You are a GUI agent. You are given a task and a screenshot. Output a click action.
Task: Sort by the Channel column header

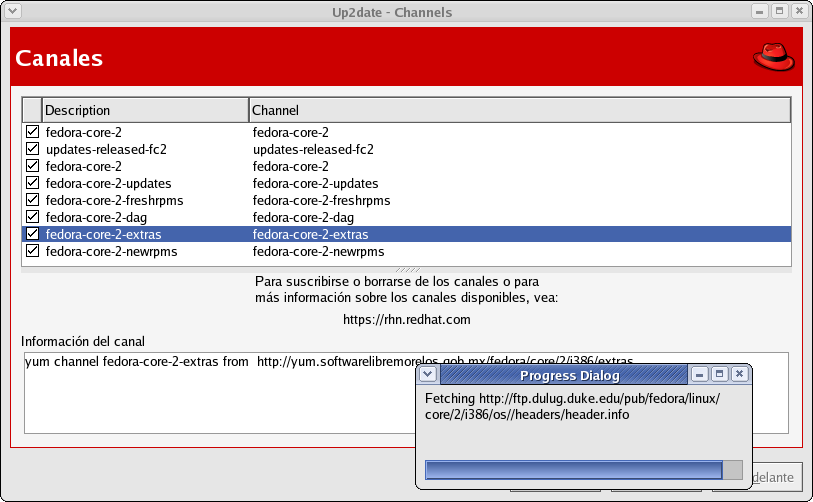pos(520,110)
